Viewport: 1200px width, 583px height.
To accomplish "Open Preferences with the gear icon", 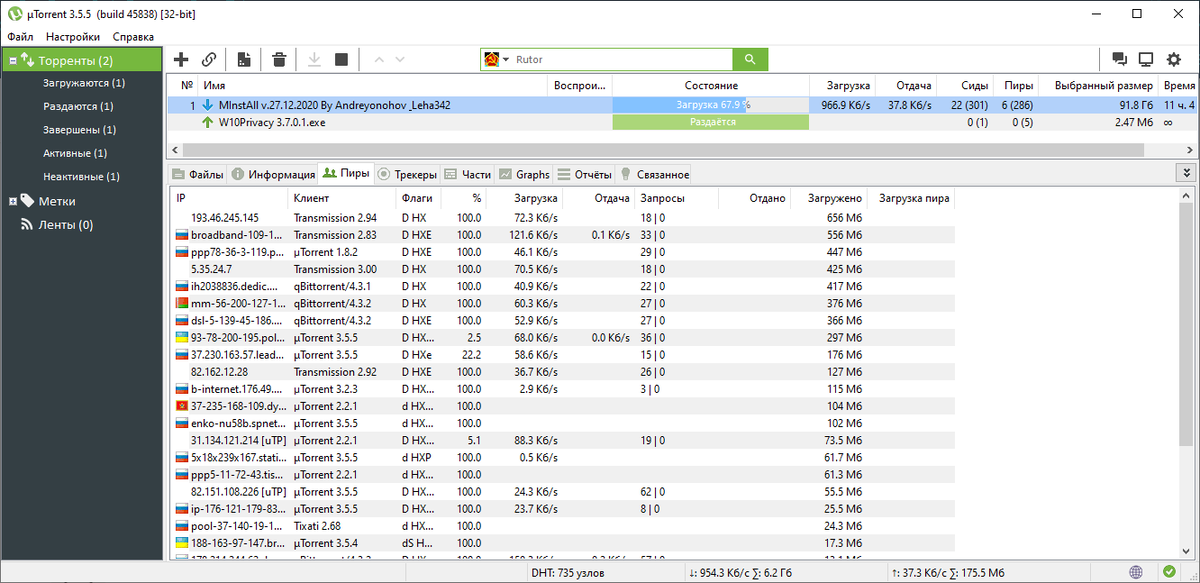I will click(1173, 59).
